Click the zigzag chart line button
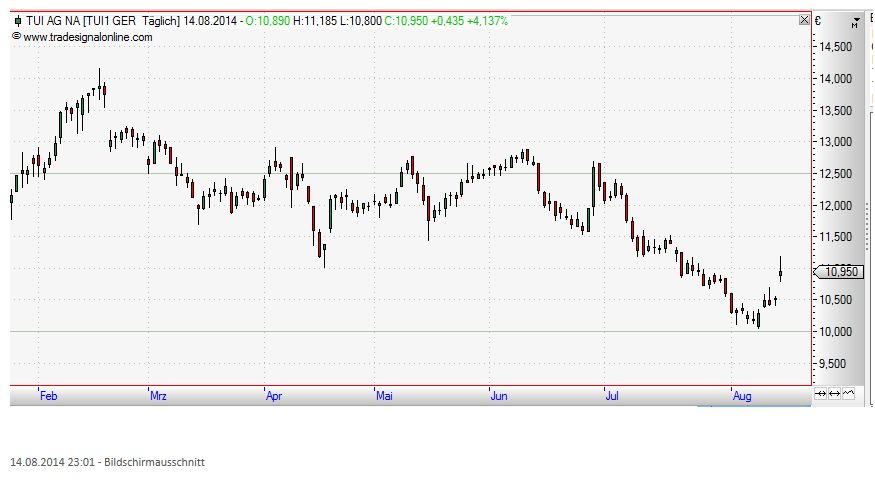This screenshot has height=496, width=875. pos(848,393)
